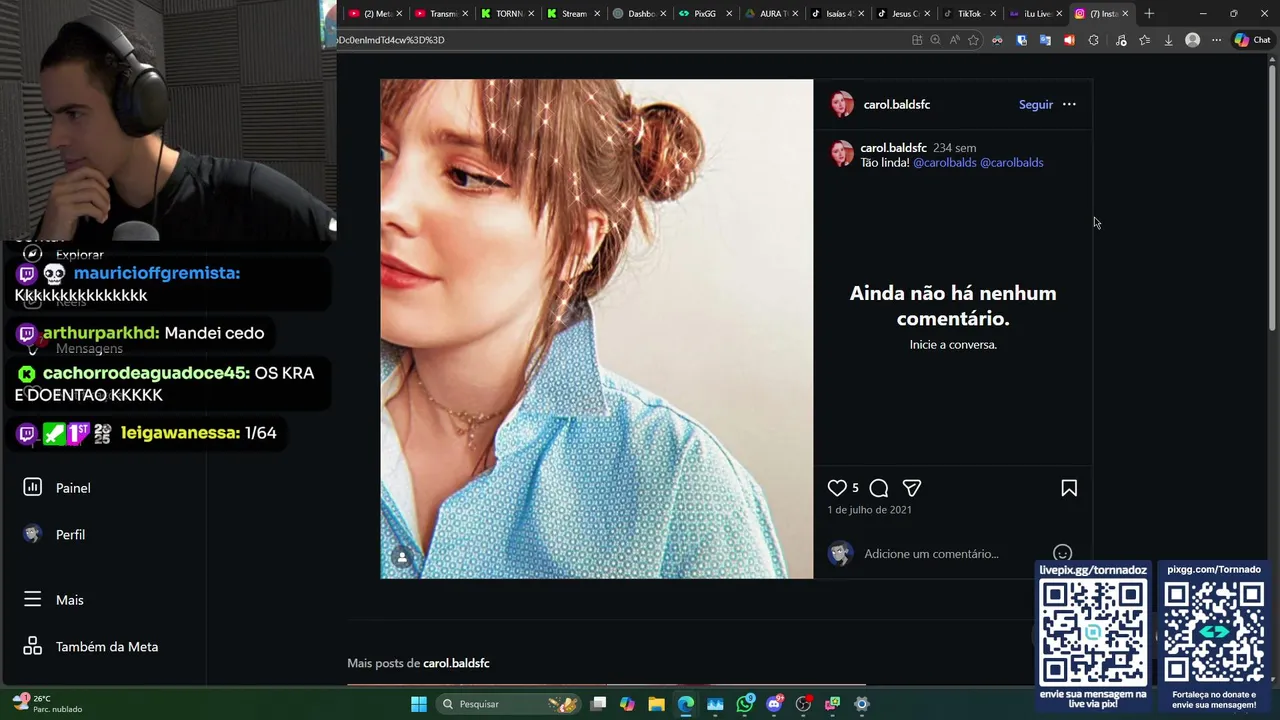Open the second @carolbalds mention link
Image resolution: width=1280 pixels, height=720 pixels.
1011,162
